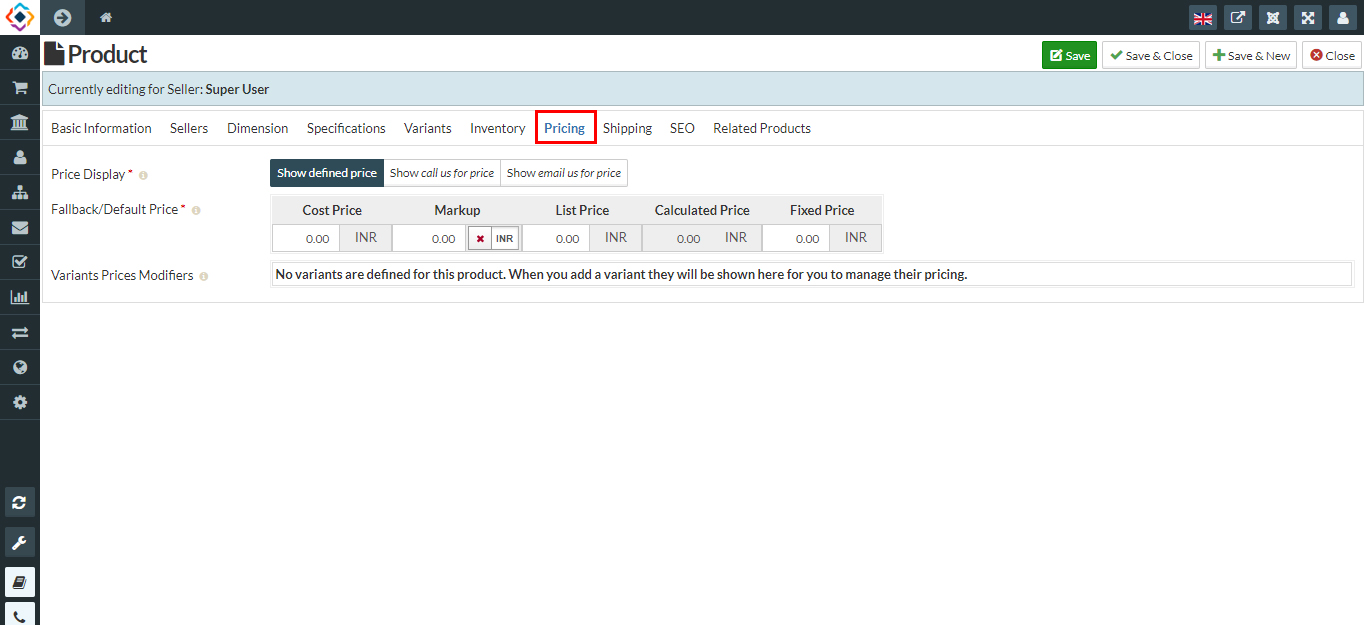Open the Dashboard speedometer icon
The width and height of the screenshot is (1364, 625).
coord(20,52)
